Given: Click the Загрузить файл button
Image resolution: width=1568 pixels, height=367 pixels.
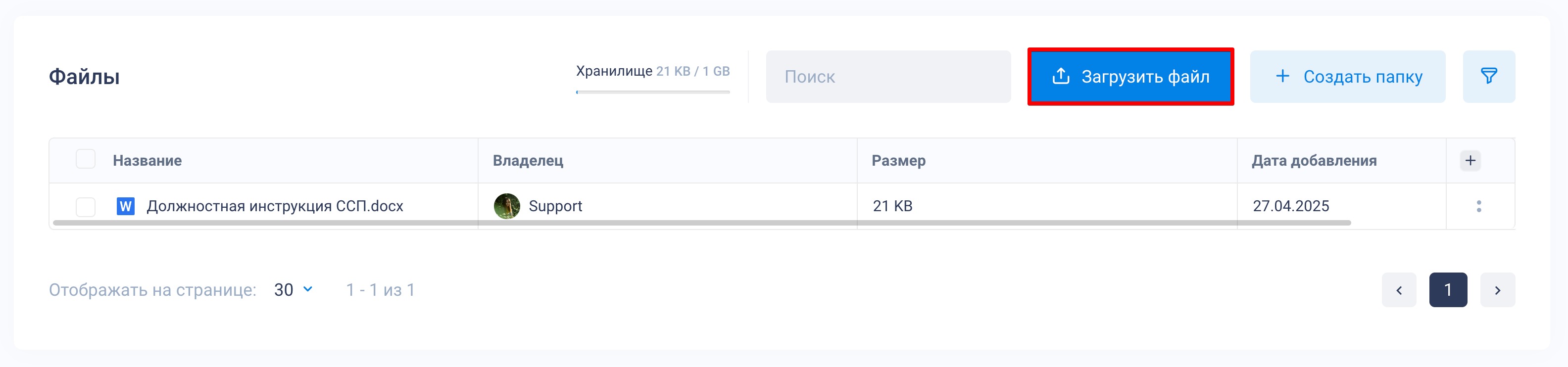Looking at the screenshot, I should point(1130,77).
